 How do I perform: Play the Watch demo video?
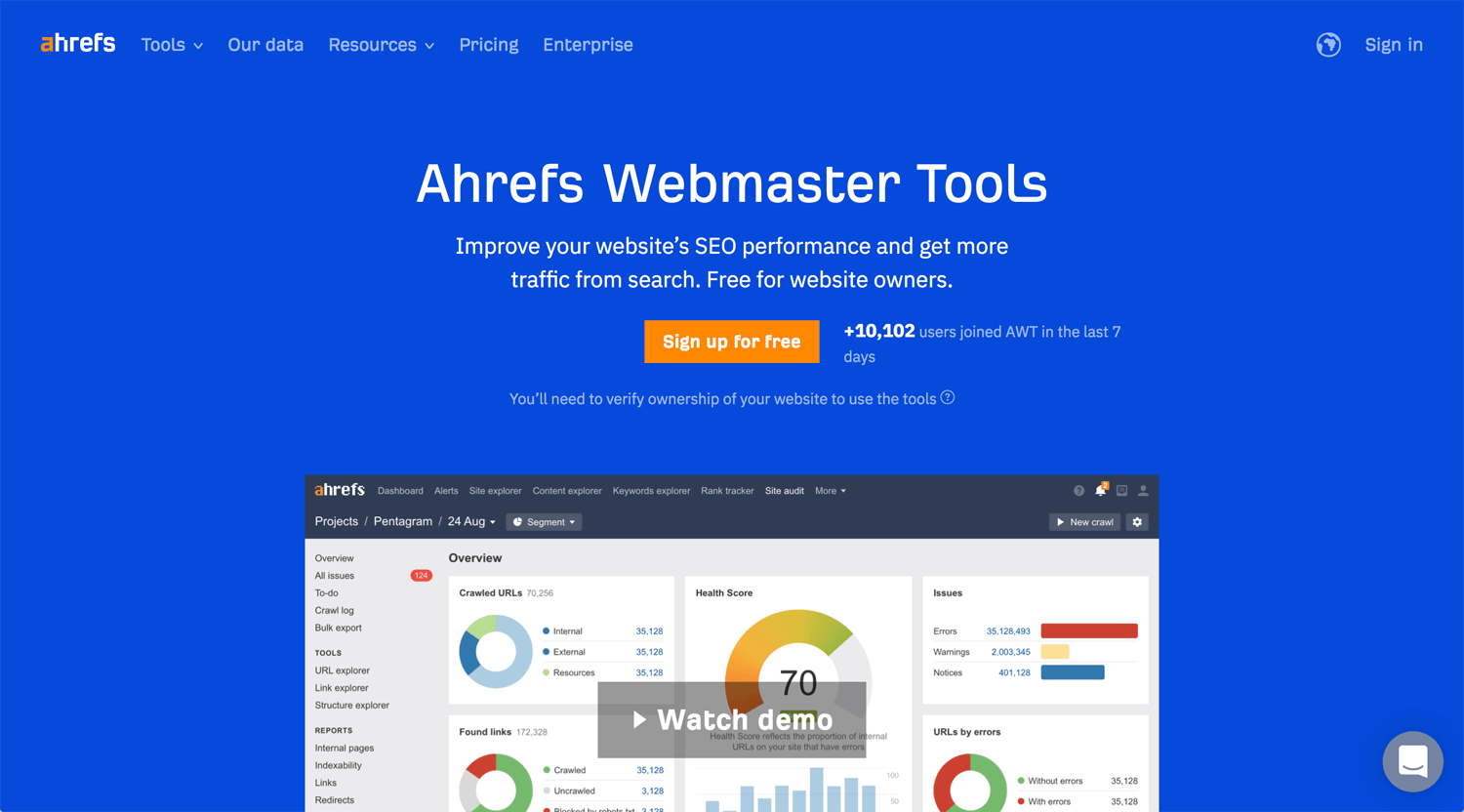tap(732, 720)
